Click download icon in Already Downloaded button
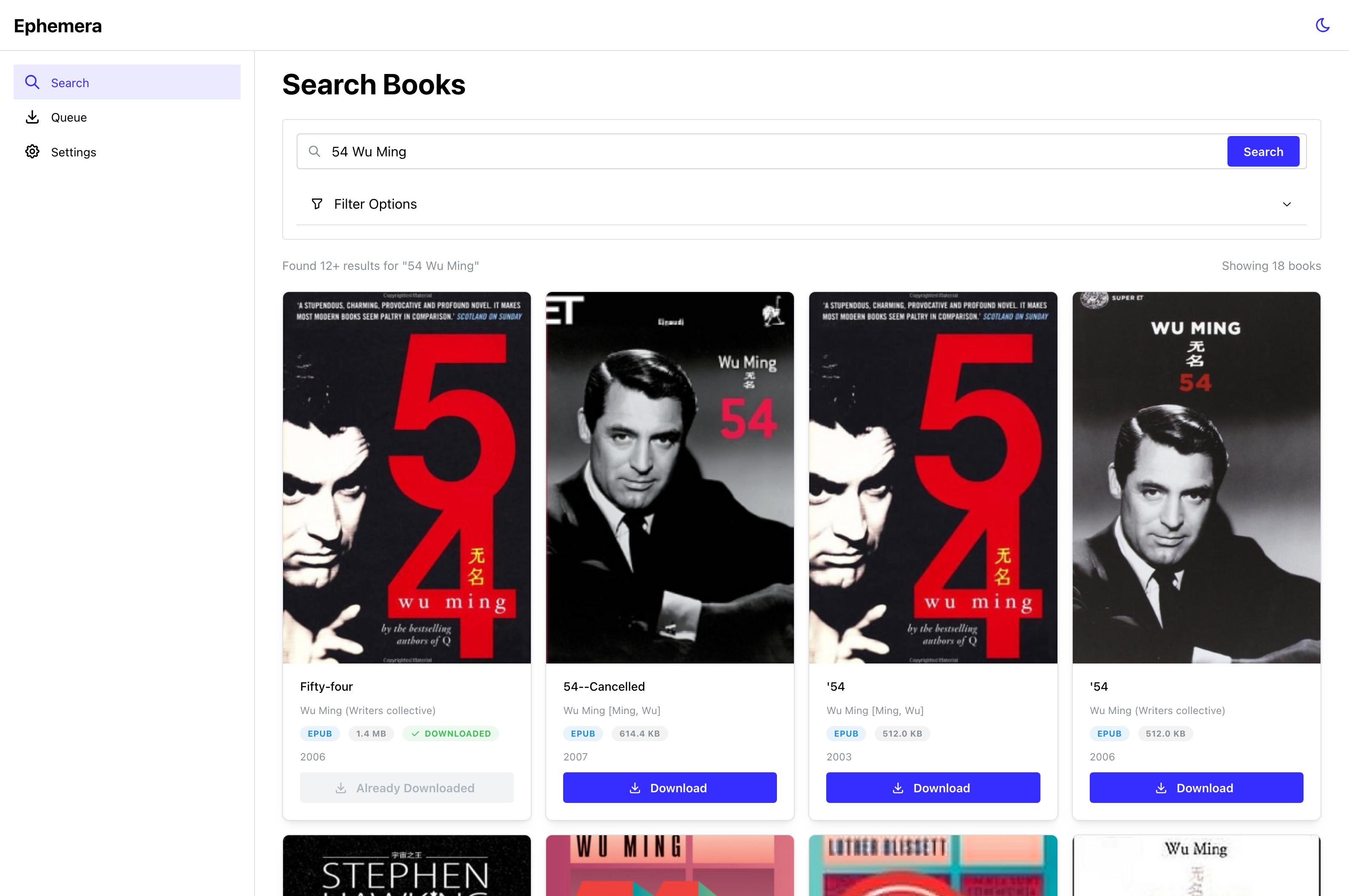 [x=341, y=788]
